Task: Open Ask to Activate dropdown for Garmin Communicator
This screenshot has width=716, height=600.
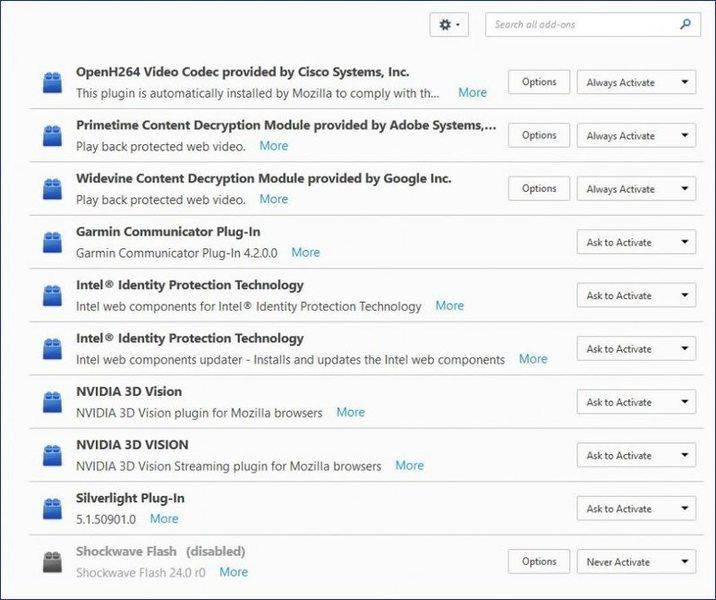Action: coord(636,242)
